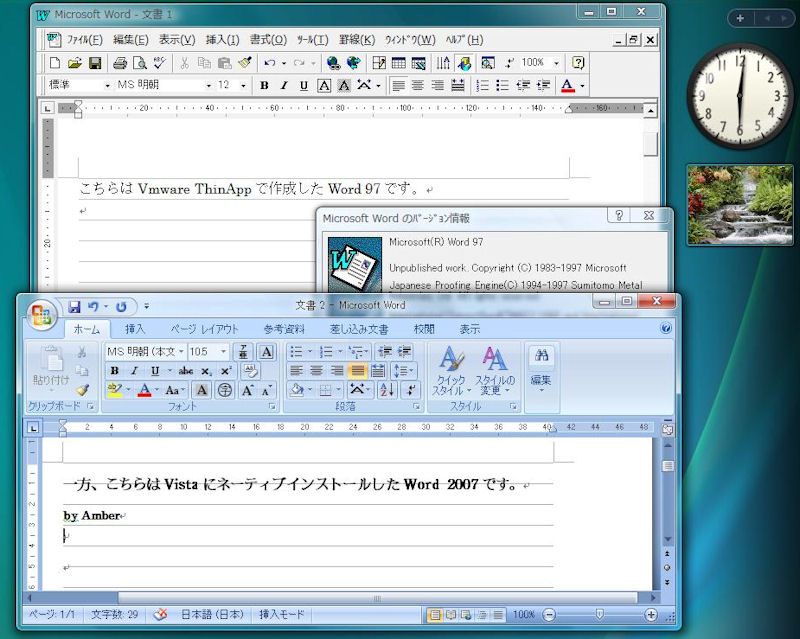Open the MS 明朝 font dropdown in Word 97
Viewport: 800px width, 639px height.
[x=208, y=85]
